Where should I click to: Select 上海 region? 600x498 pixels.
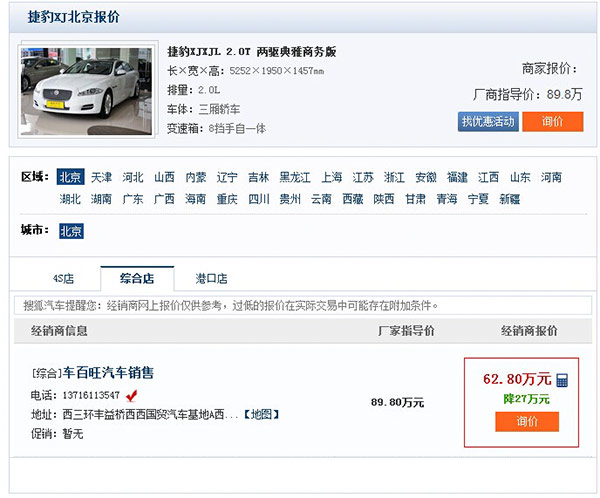pyautogui.click(x=331, y=177)
